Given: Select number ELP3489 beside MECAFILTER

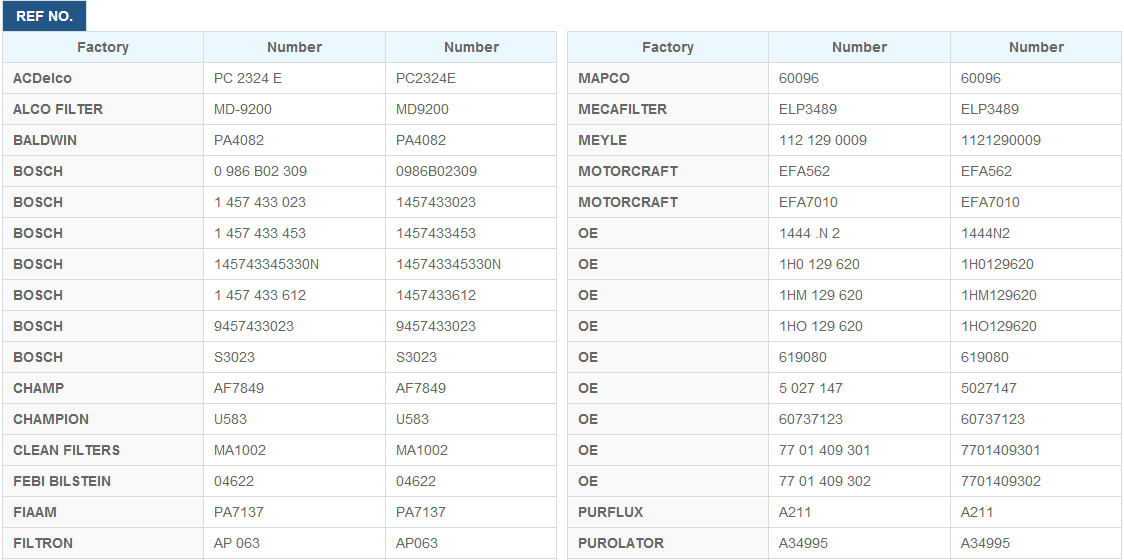Looking at the screenshot, I should pos(808,109).
